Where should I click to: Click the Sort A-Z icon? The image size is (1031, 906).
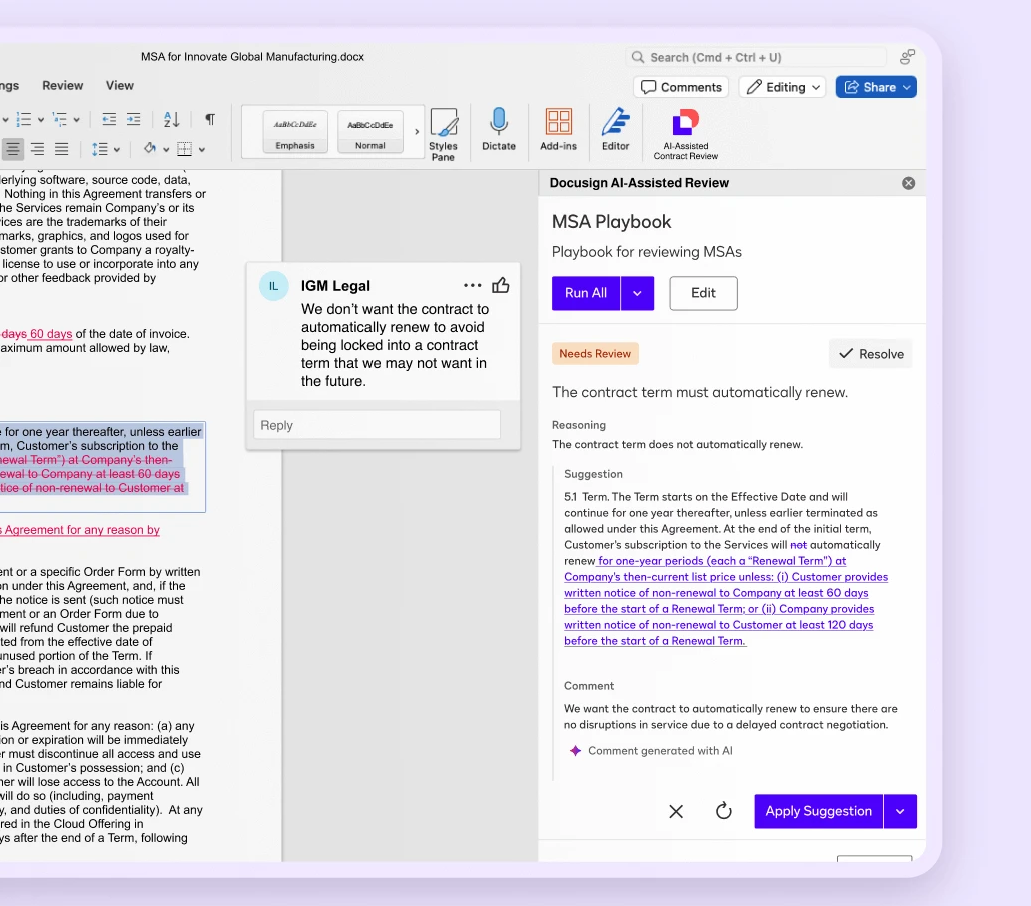[x=172, y=119]
